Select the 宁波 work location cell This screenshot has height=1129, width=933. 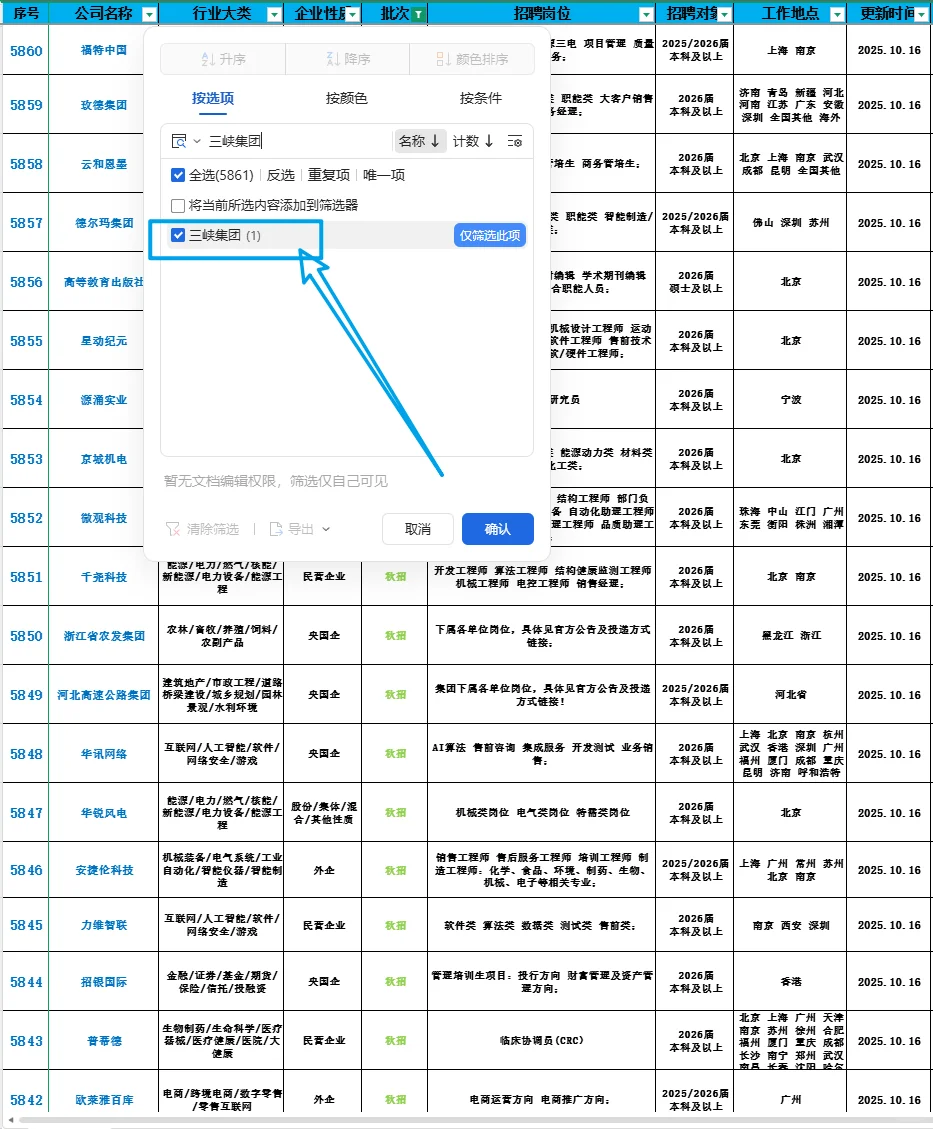pos(790,400)
